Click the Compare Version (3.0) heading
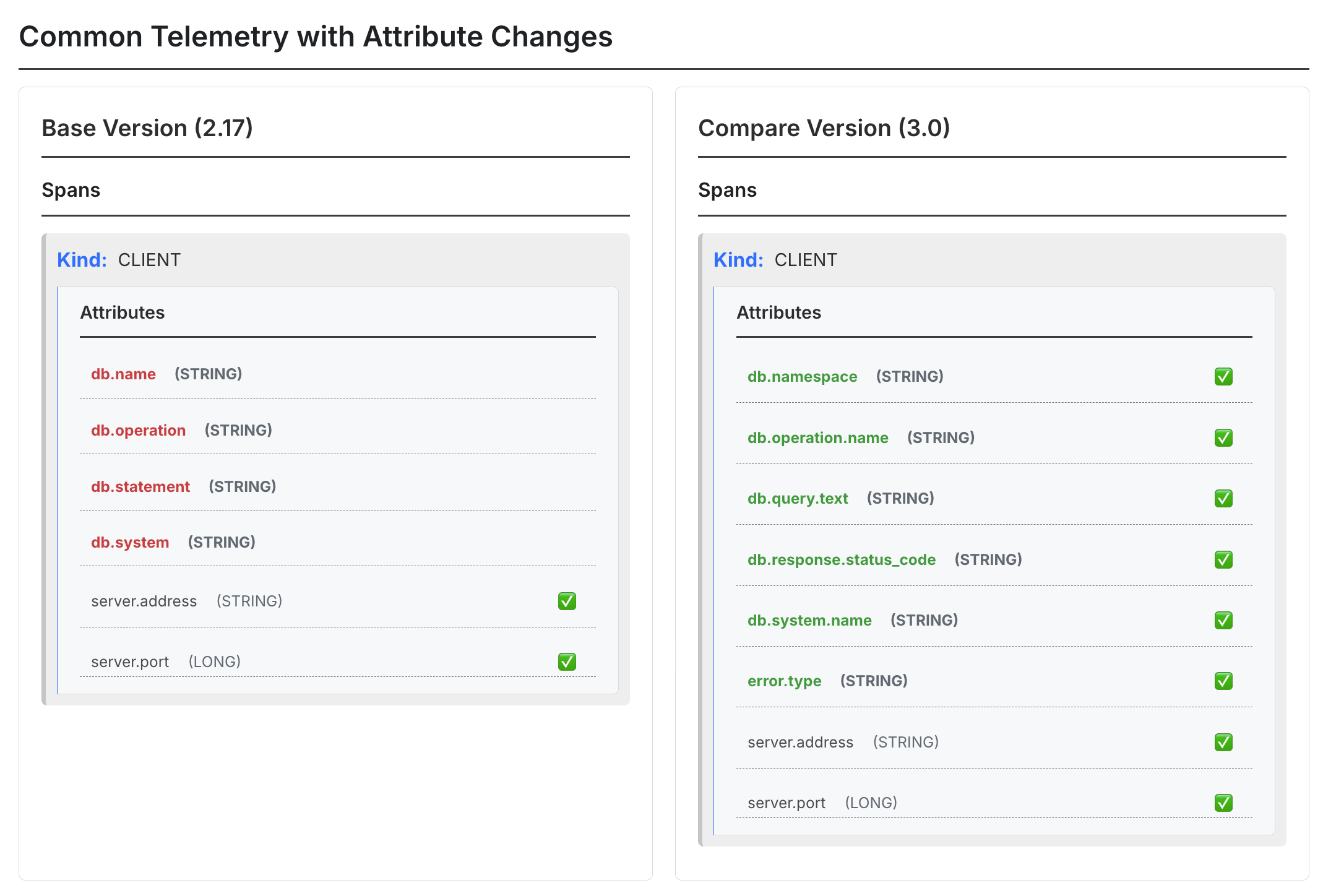The width and height of the screenshot is (1323, 896). coord(824,128)
